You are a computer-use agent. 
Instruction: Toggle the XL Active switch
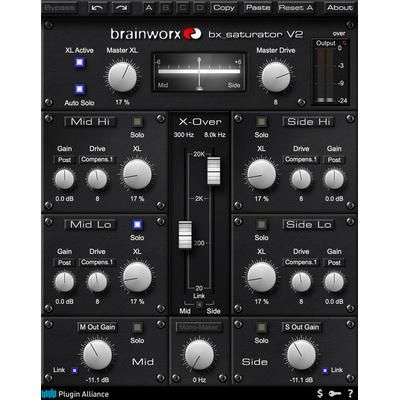pyautogui.click(x=79, y=62)
